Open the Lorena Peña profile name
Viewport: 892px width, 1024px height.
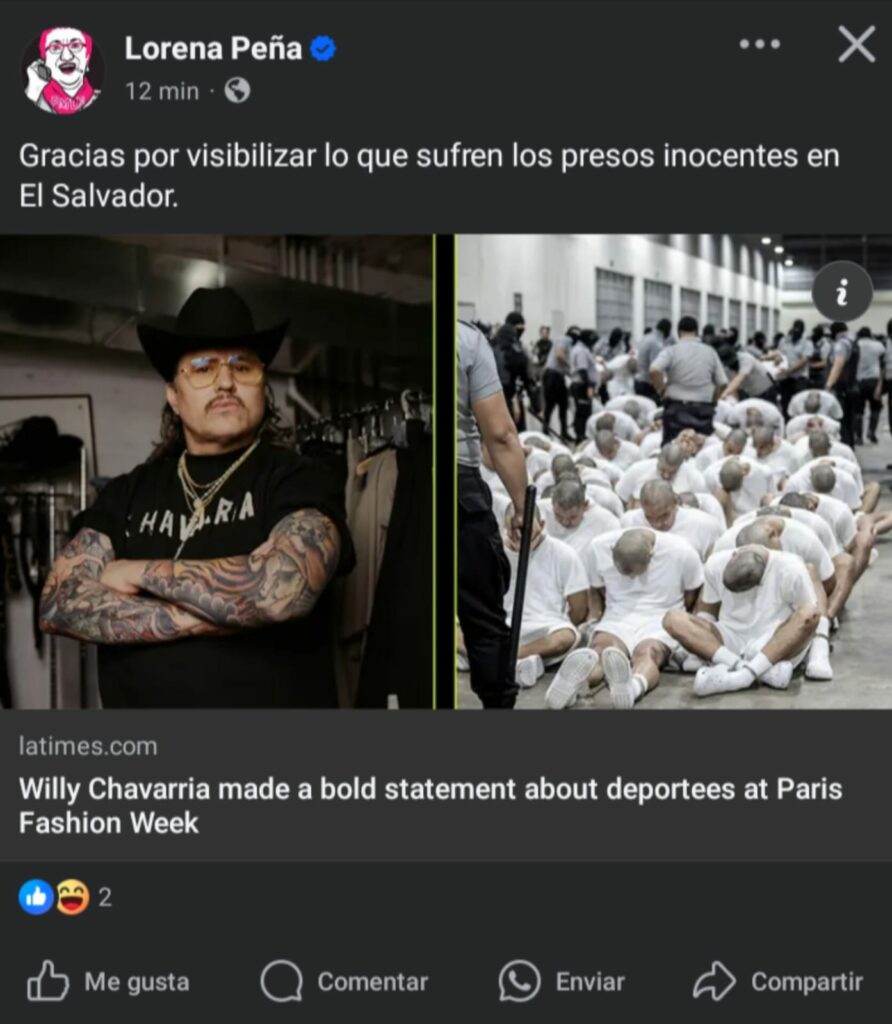tap(213, 48)
